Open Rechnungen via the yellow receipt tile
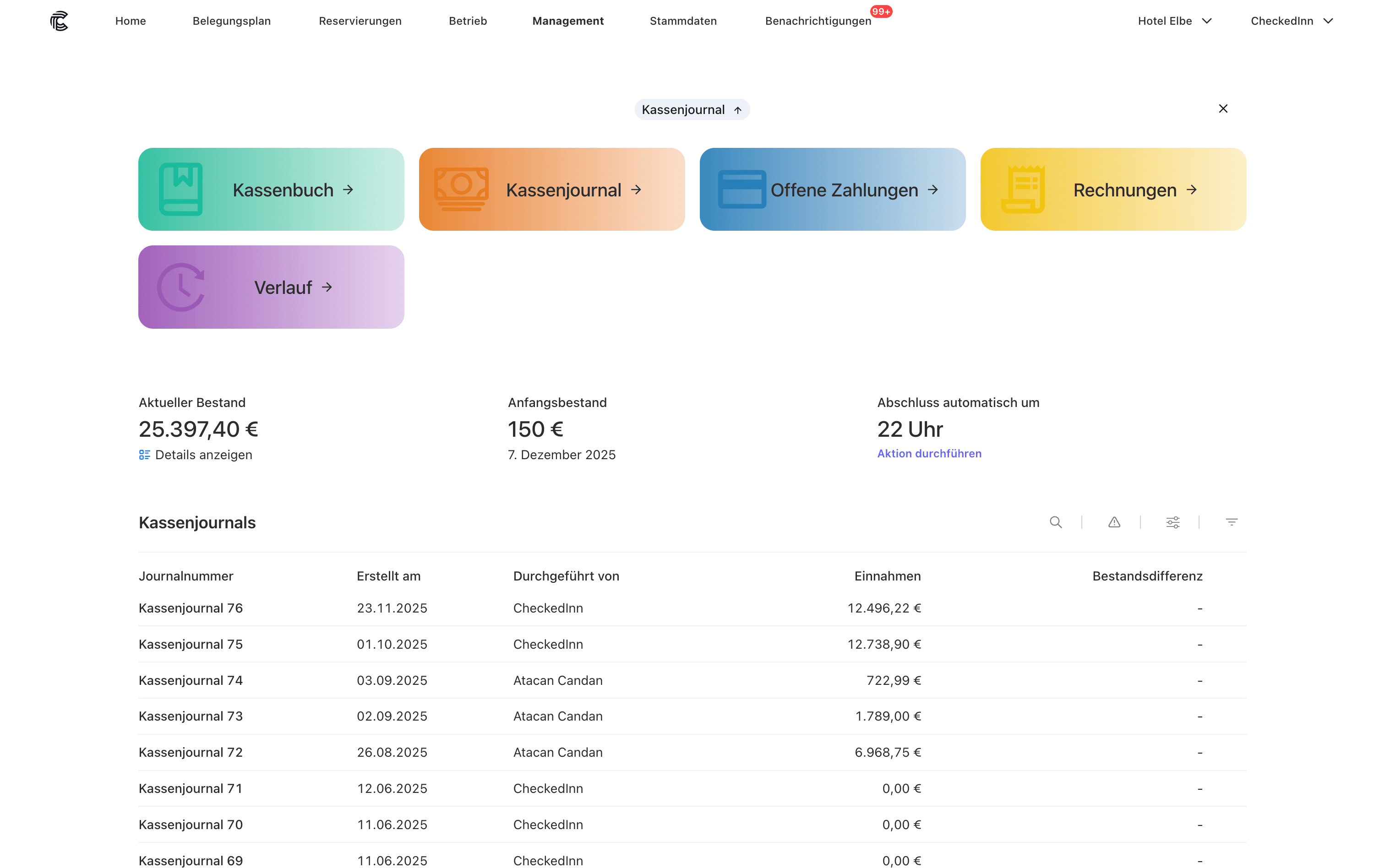Viewport: 1385px width, 868px height. click(x=1112, y=190)
